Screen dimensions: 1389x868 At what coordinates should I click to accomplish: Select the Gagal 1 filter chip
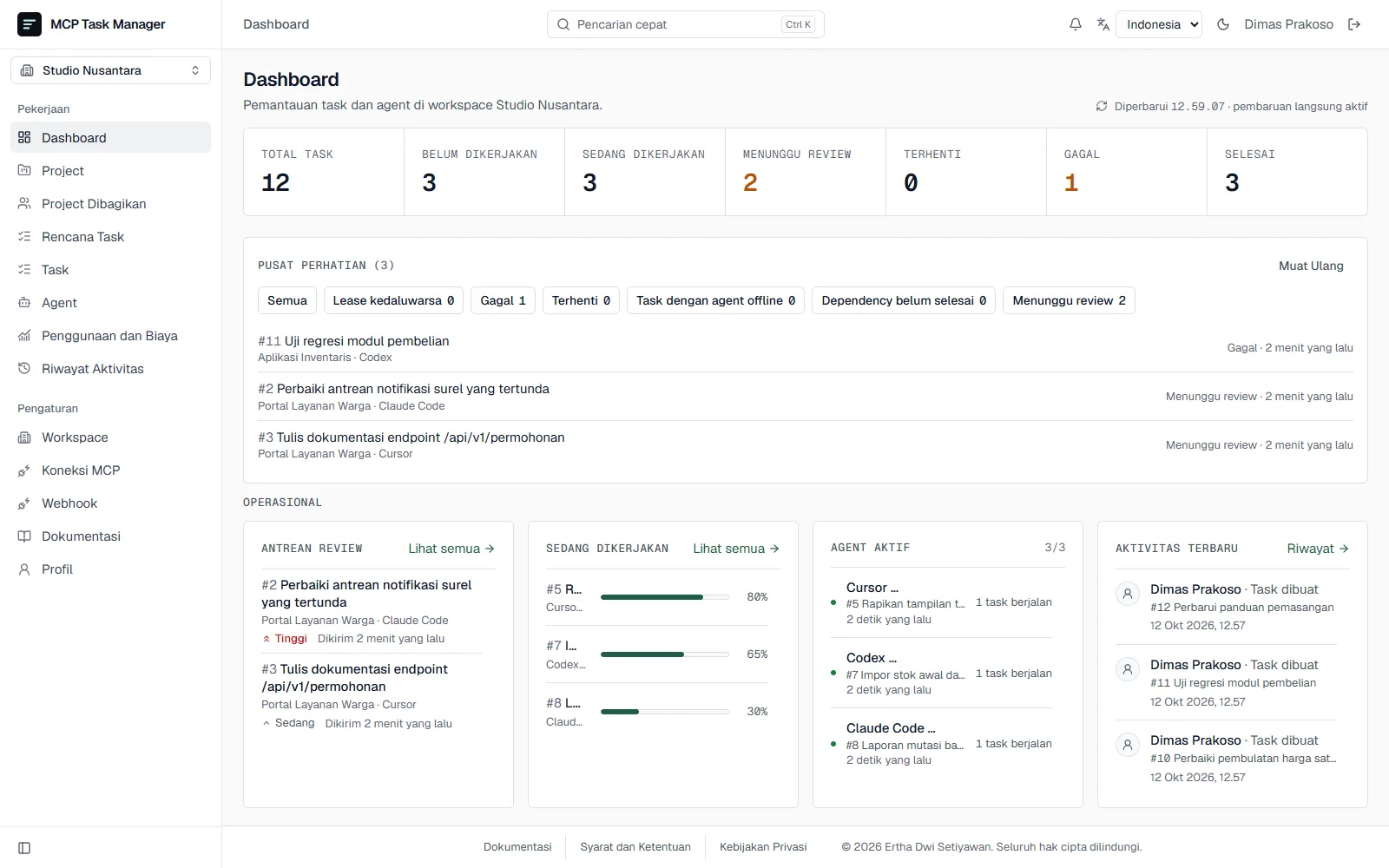(504, 300)
